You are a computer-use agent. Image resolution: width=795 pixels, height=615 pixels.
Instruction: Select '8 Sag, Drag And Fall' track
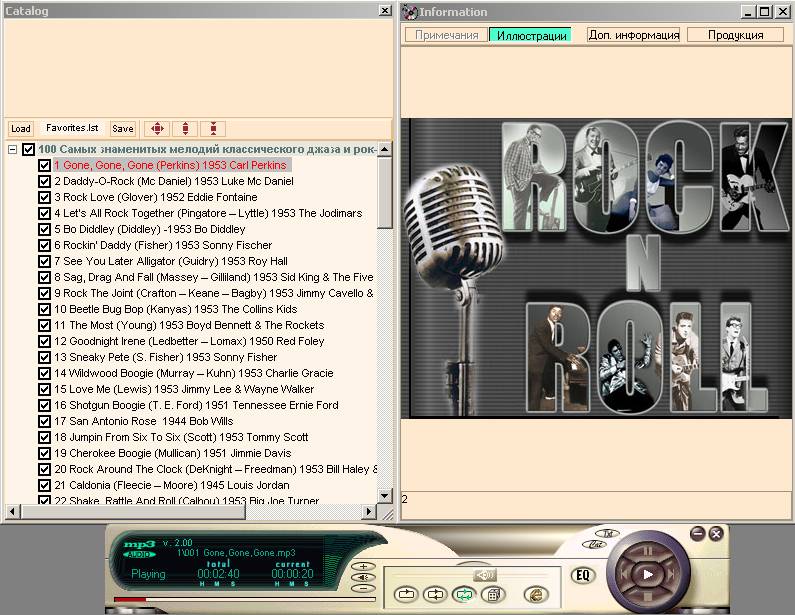pos(213,277)
